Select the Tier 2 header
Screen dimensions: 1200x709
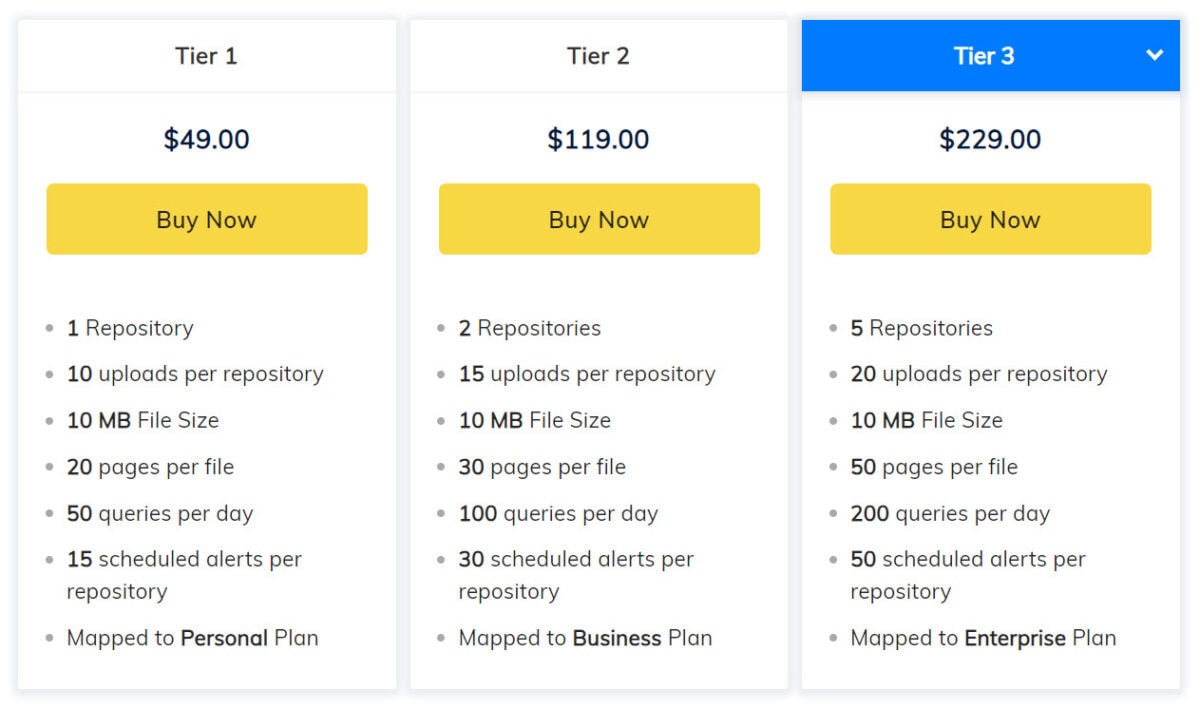point(598,56)
